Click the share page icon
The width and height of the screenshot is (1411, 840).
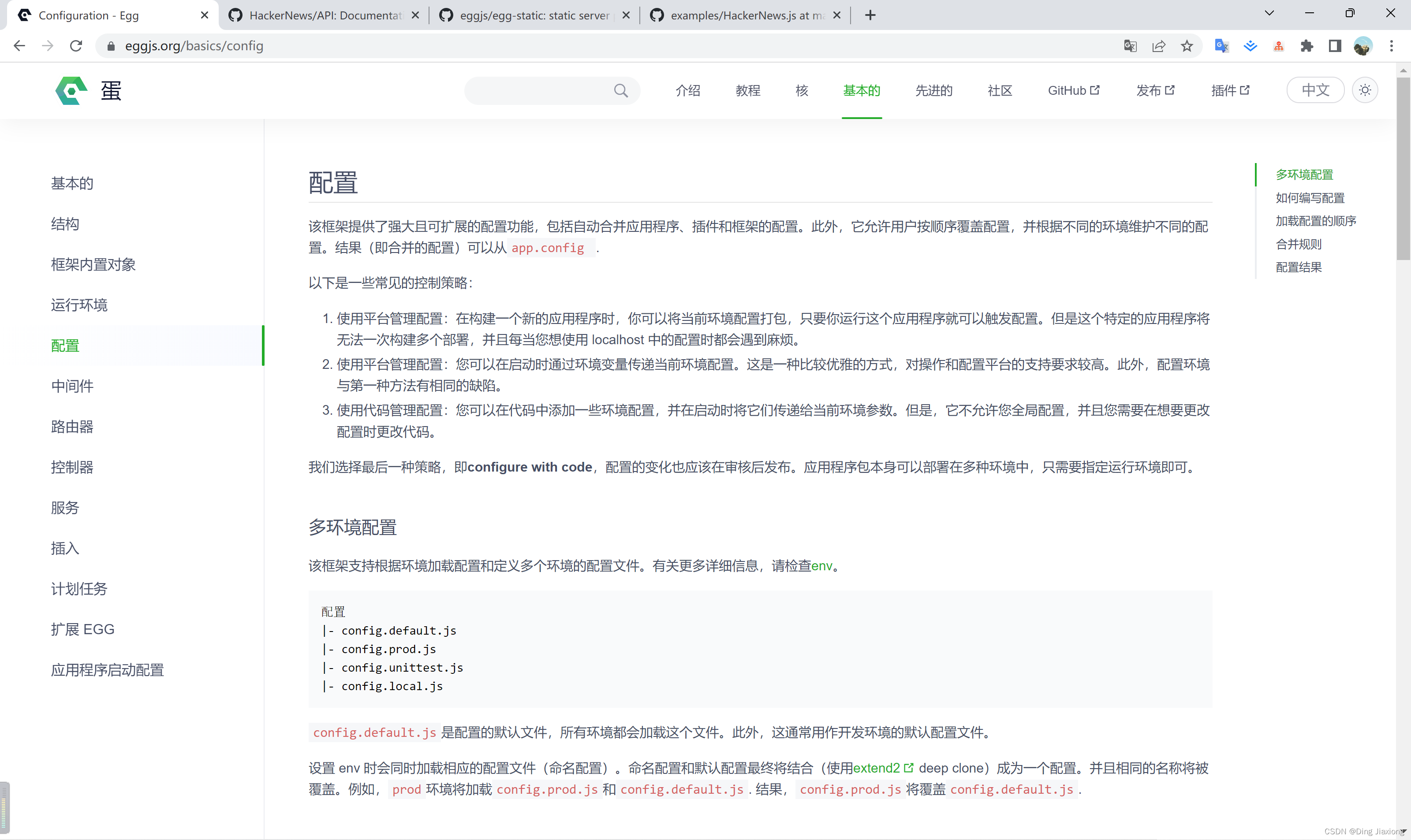(1159, 46)
